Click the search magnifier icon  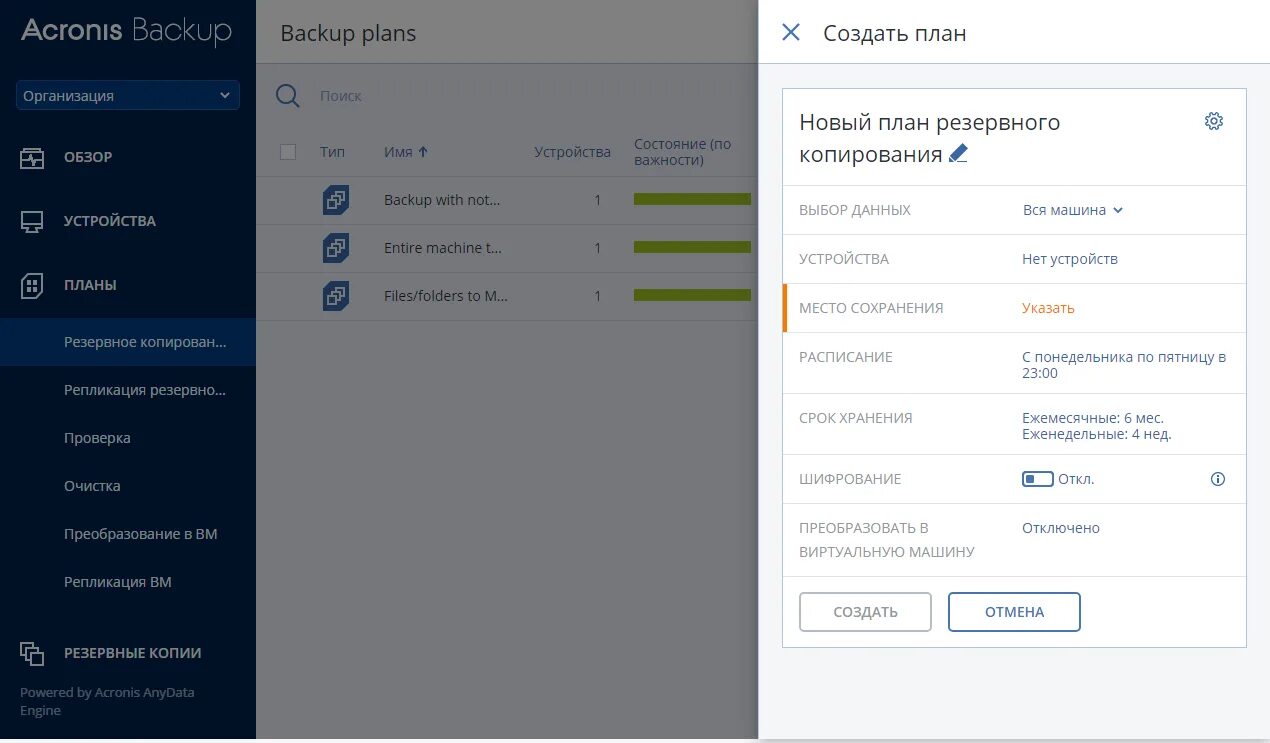click(288, 96)
